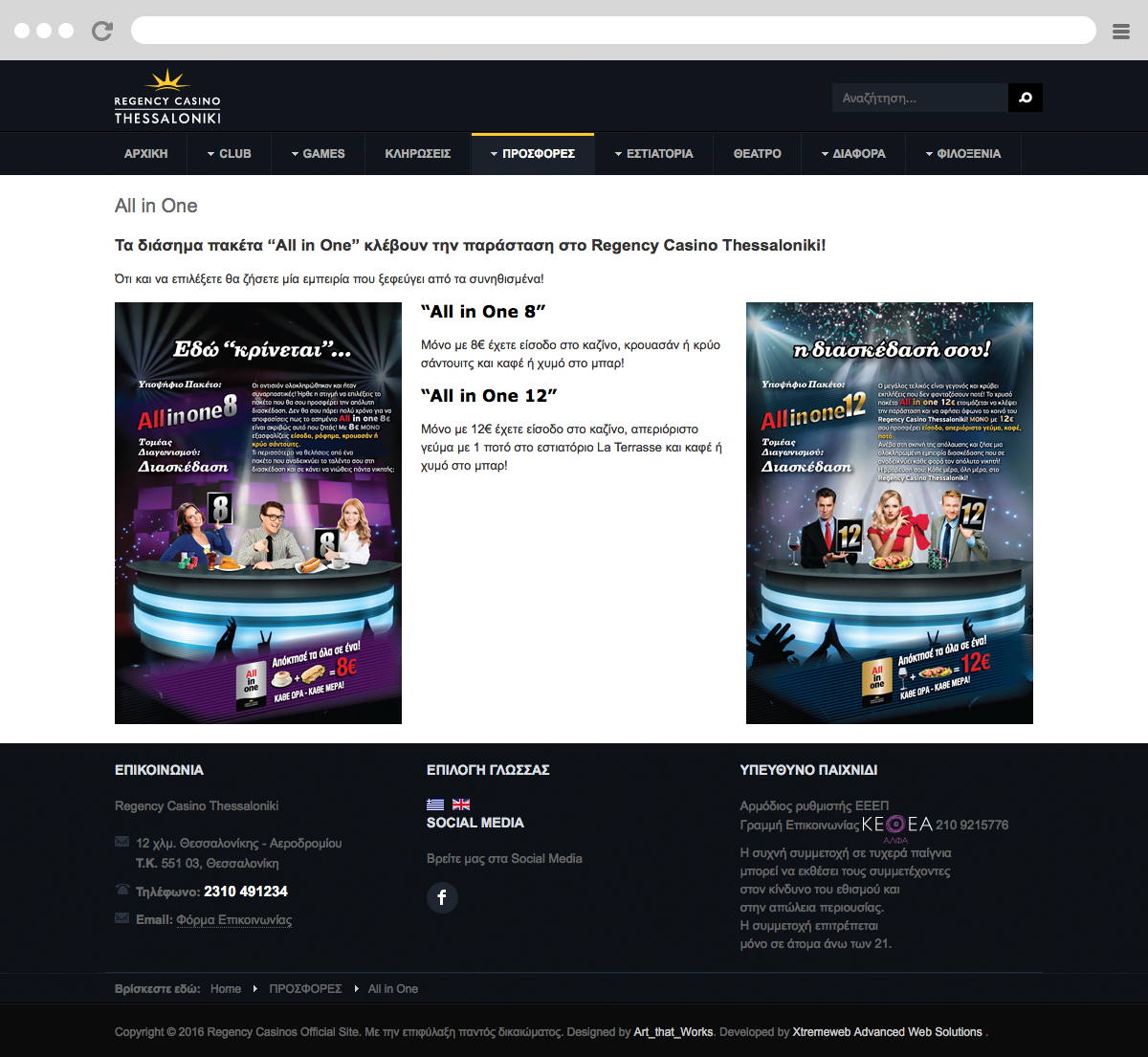Image resolution: width=1148 pixels, height=1057 pixels.
Task: Click the phone icon beside Τηλέφωνο
Action: click(121, 890)
